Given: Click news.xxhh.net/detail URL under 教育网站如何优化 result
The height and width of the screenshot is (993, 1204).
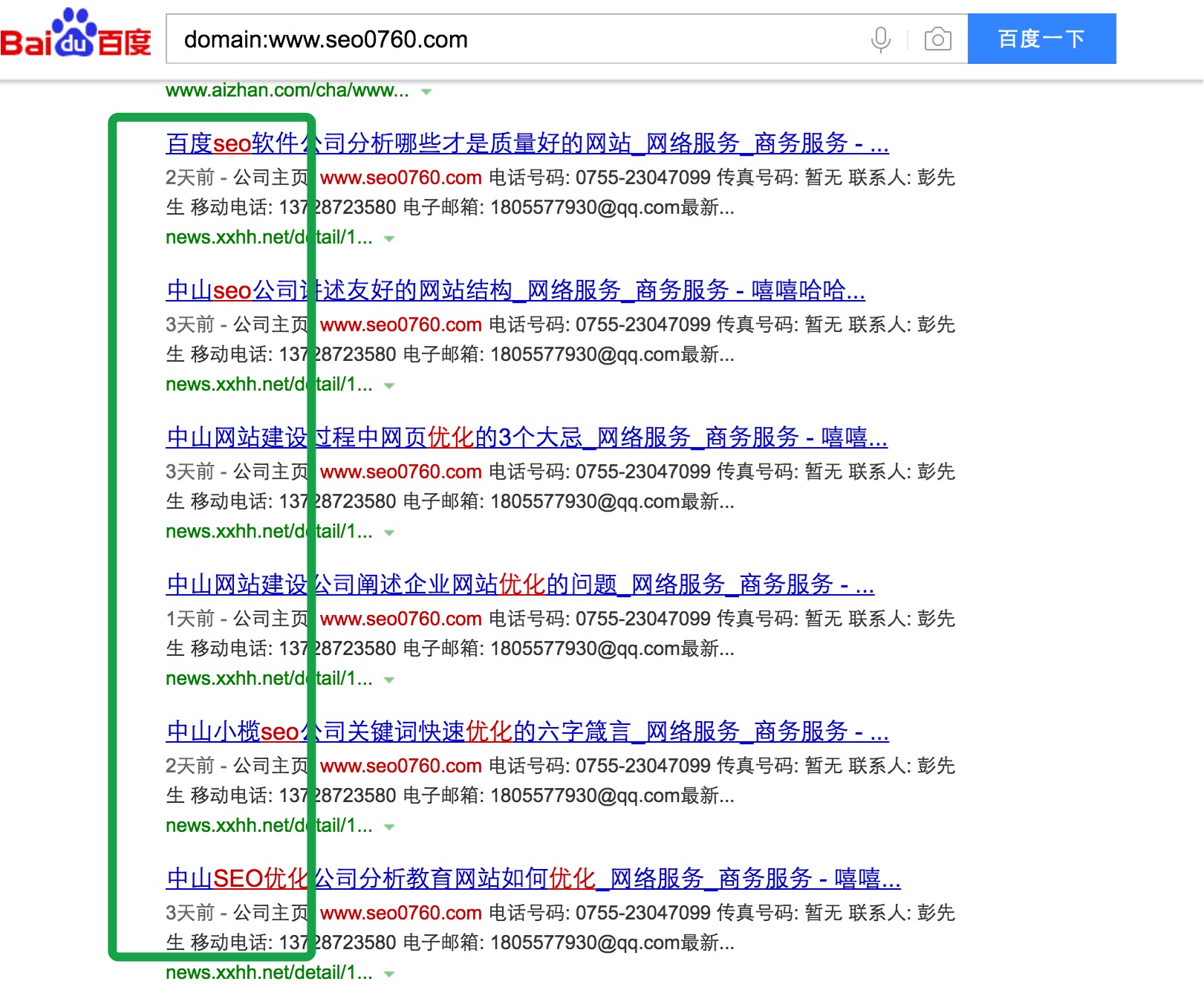Looking at the screenshot, I should pyautogui.click(x=270, y=973).
